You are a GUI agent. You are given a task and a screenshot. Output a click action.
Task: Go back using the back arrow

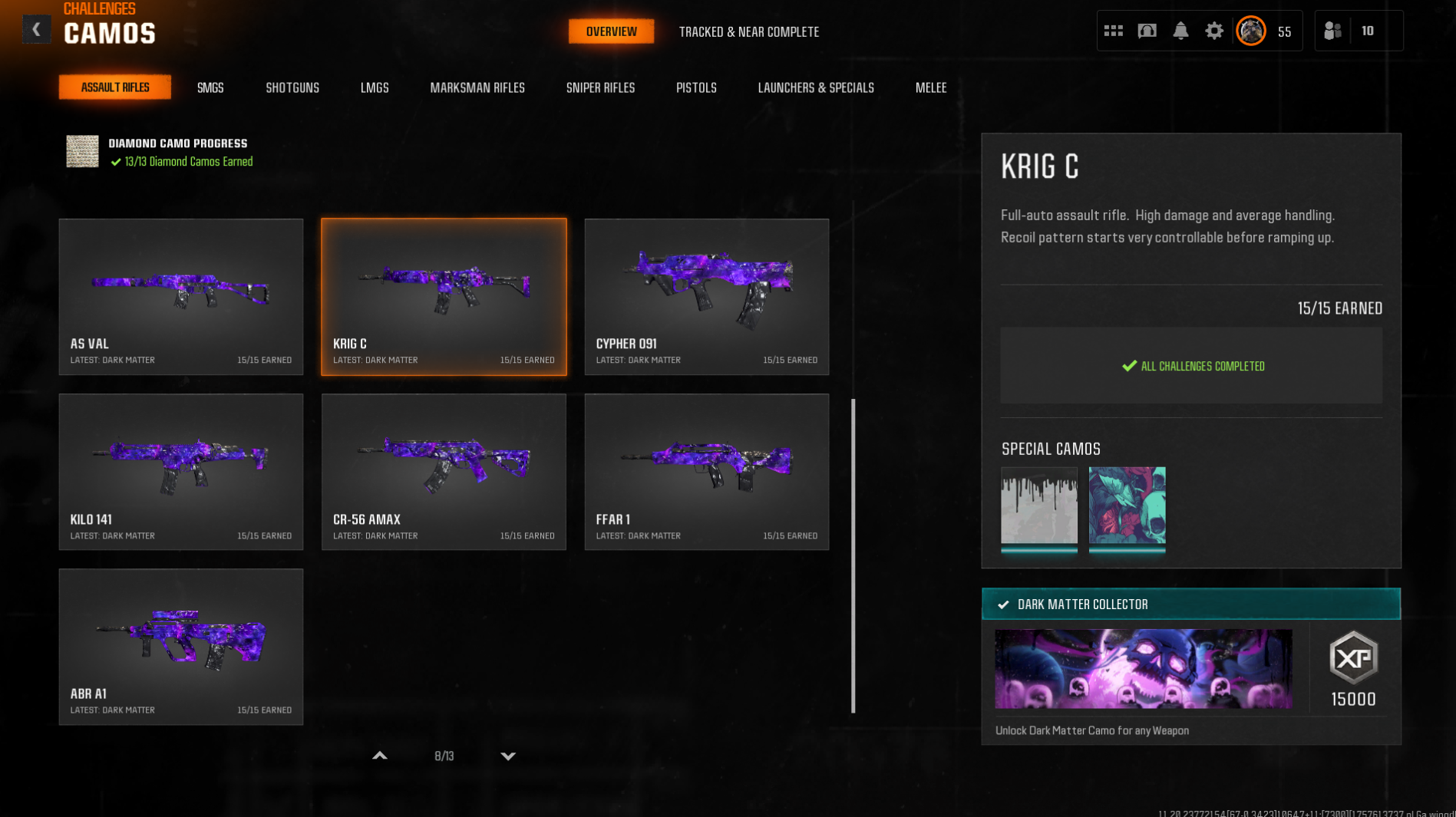36,30
